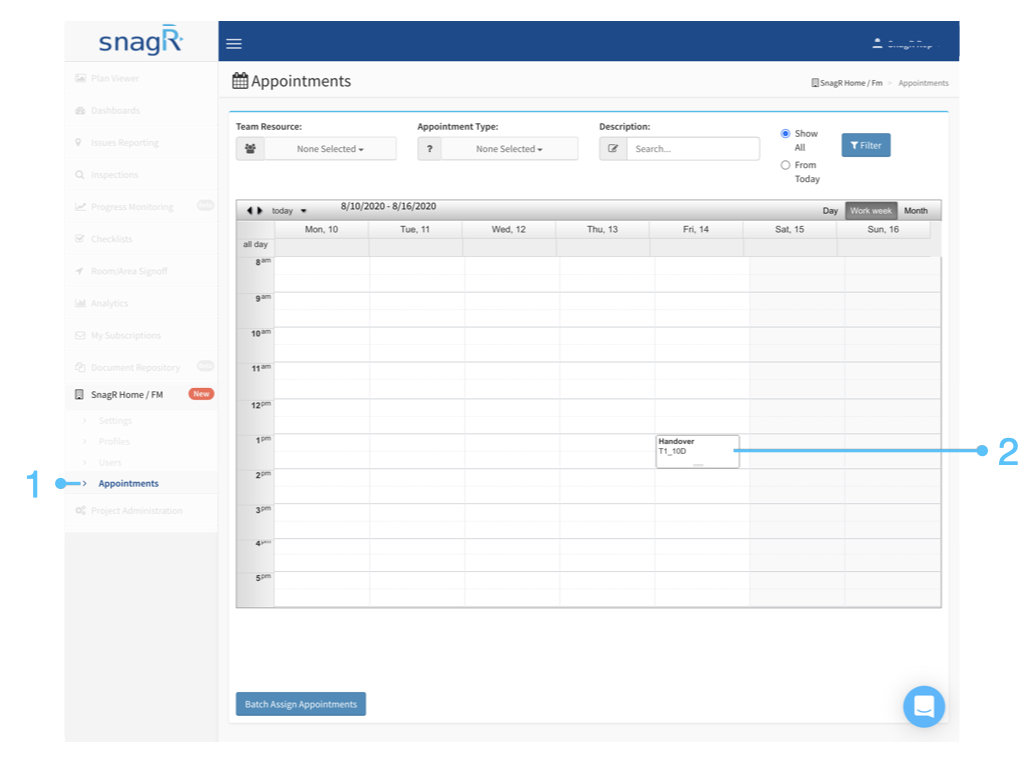This screenshot has height=768, width=1024.
Task: Click the Fri, 14 column header
Action: coord(696,229)
